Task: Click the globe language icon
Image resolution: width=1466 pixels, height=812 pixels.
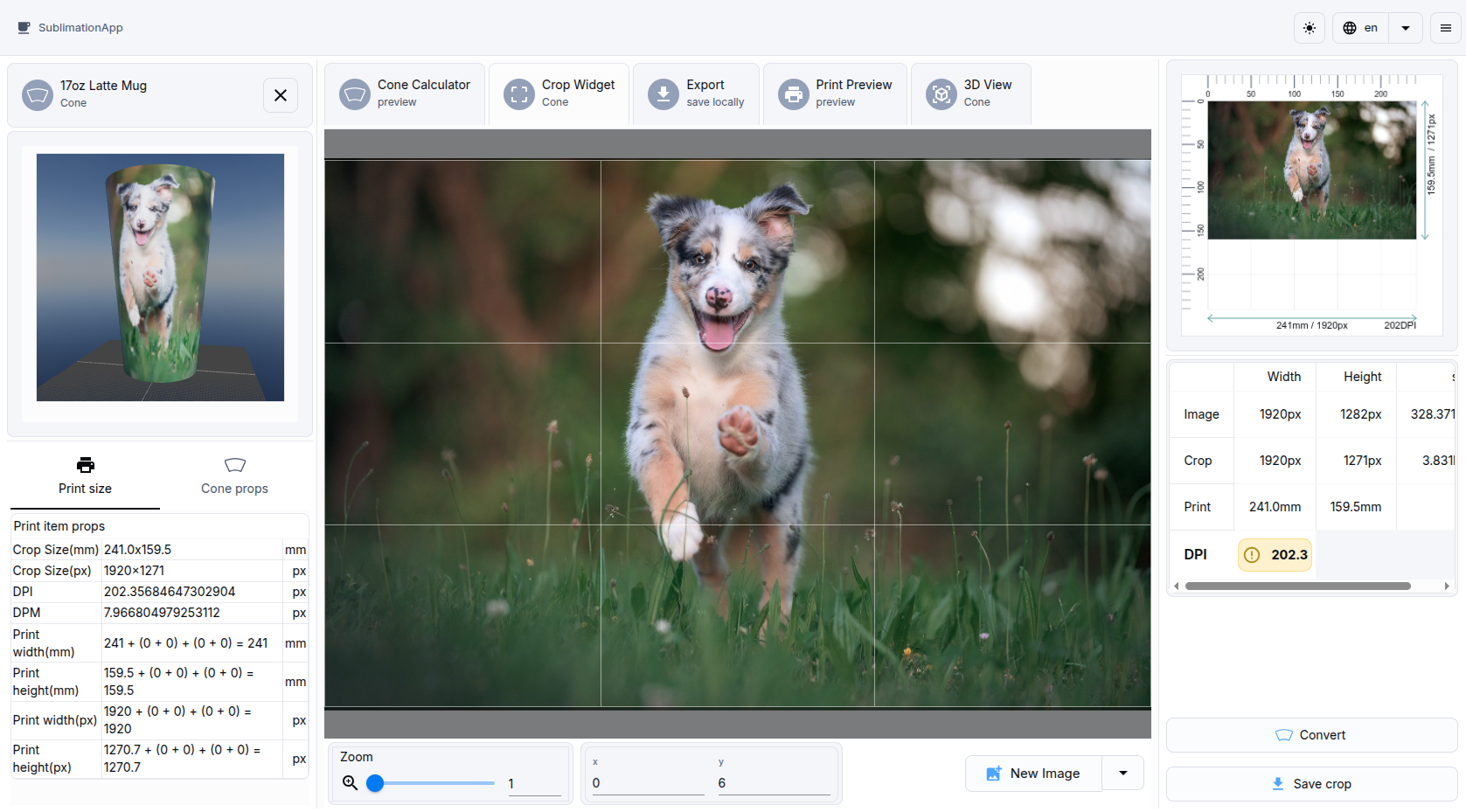Action: pyautogui.click(x=1350, y=28)
